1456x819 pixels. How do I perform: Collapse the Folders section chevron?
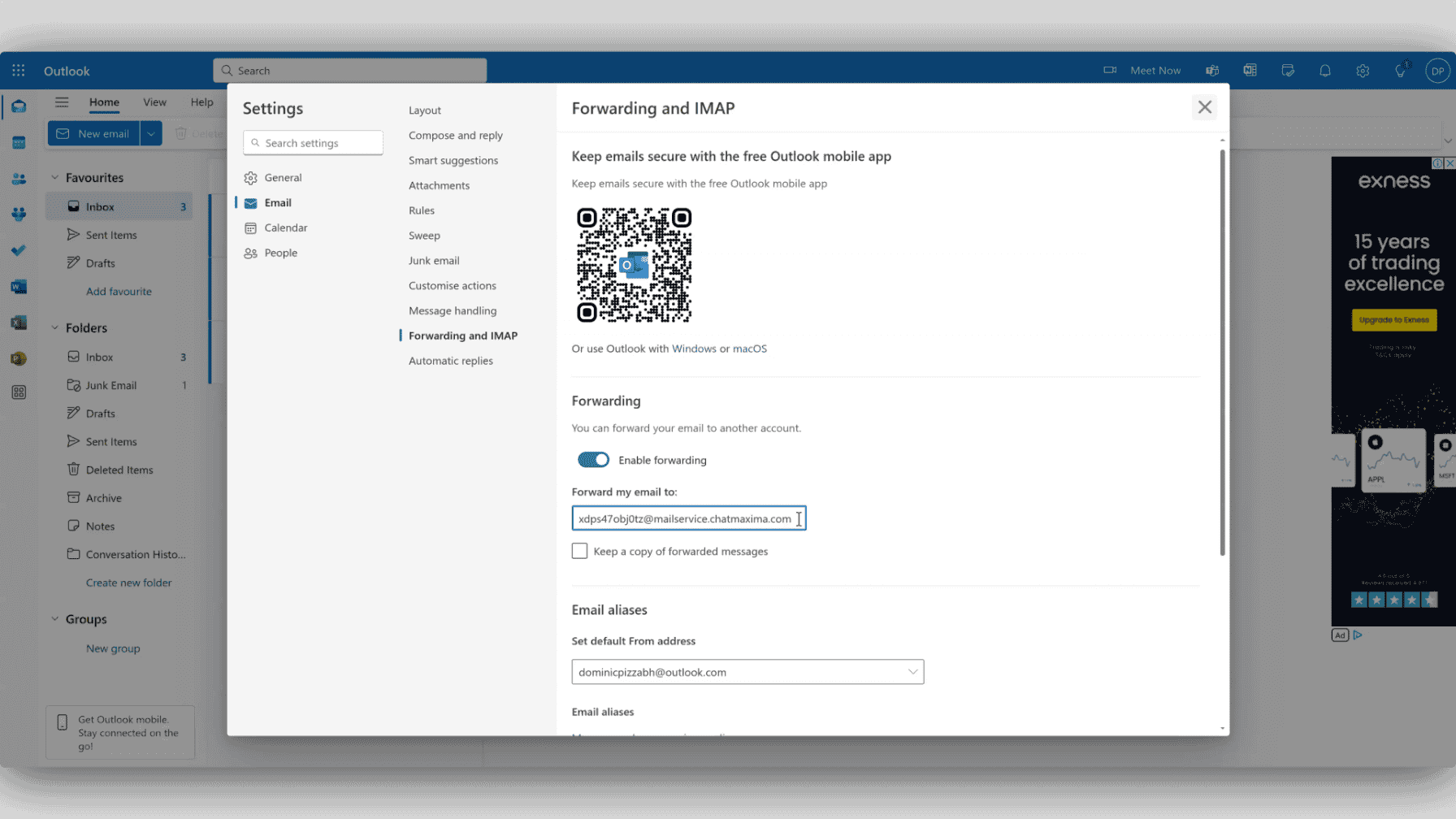pyautogui.click(x=55, y=327)
